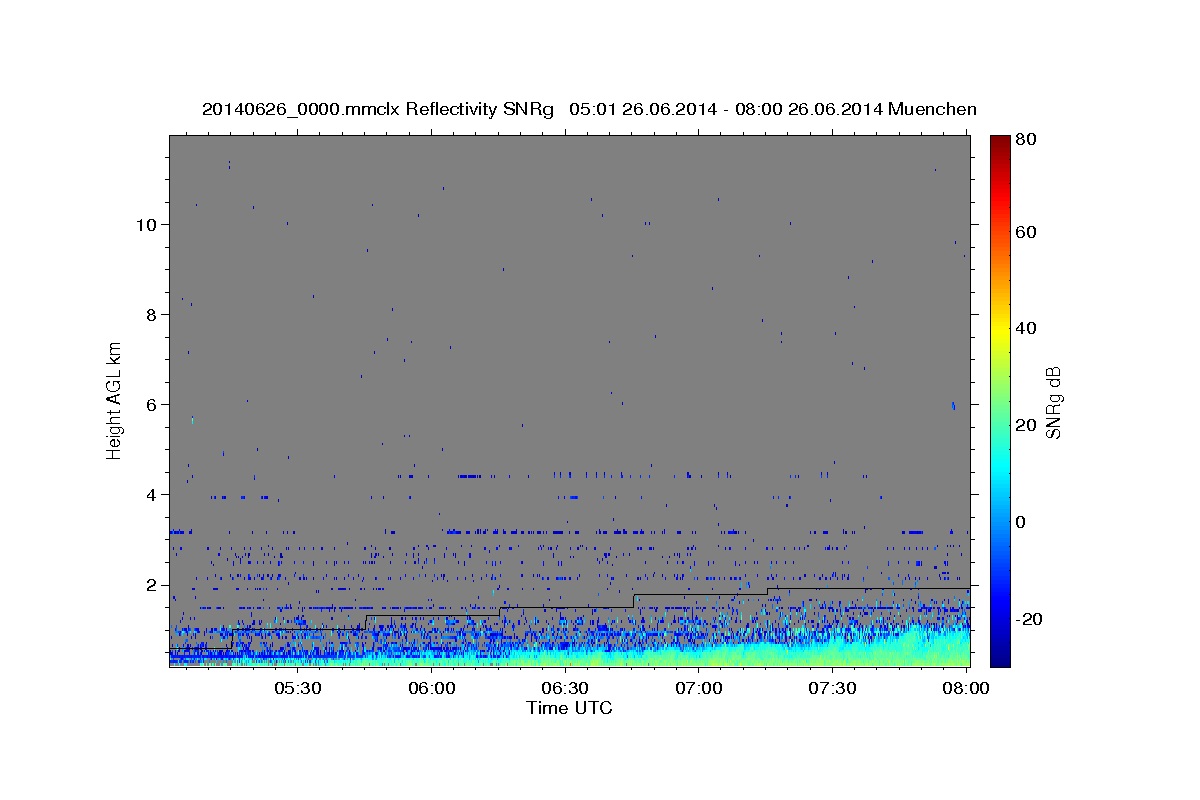The image size is (1200, 800).
Task: Click the 07:30 time tick label
Action: tap(832, 688)
